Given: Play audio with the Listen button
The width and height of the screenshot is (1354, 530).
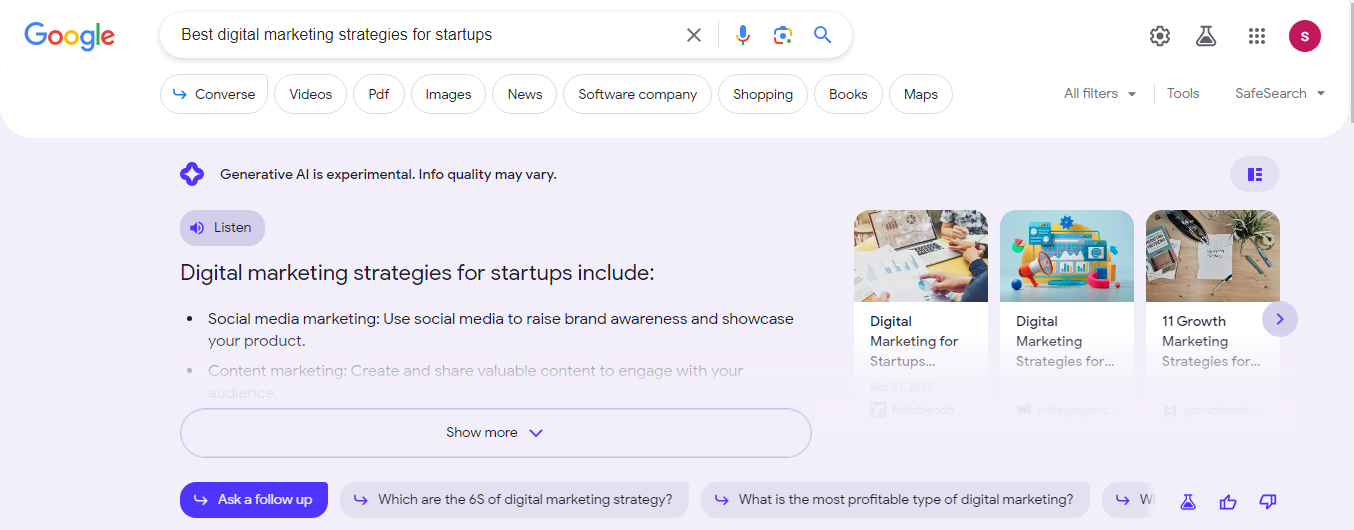Looking at the screenshot, I should (222, 227).
